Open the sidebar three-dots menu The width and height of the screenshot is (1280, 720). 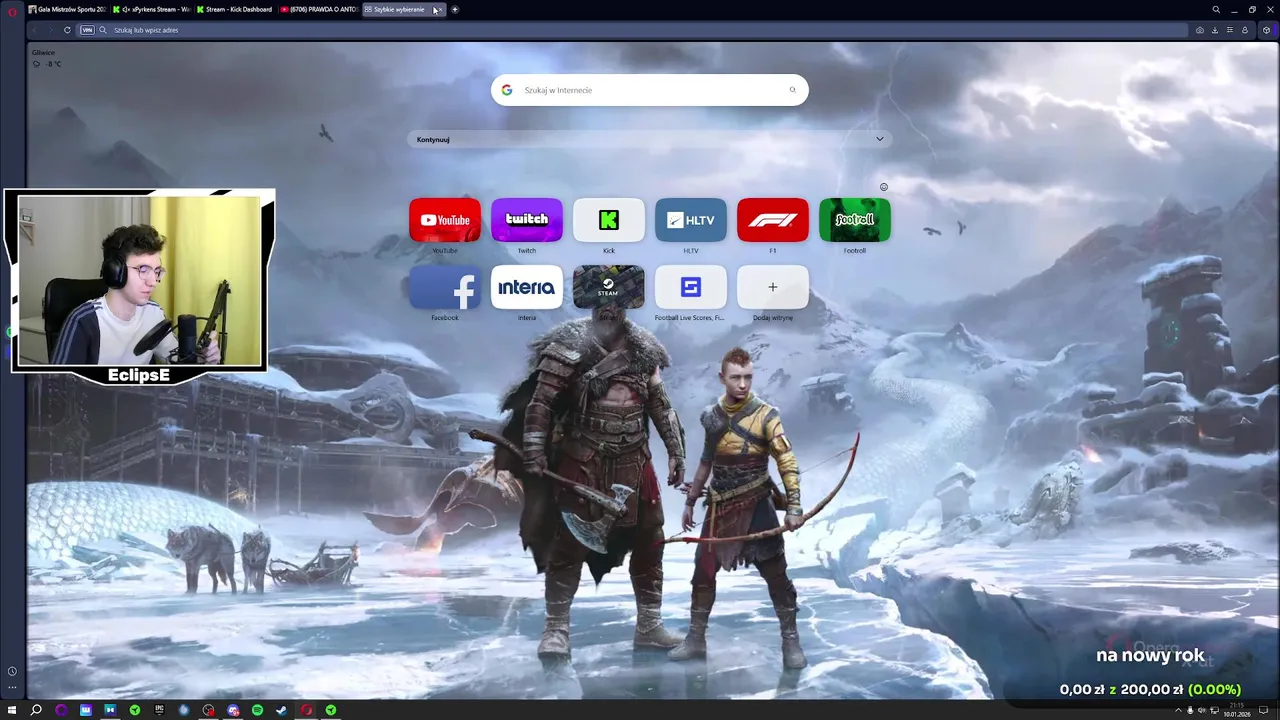pos(12,687)
